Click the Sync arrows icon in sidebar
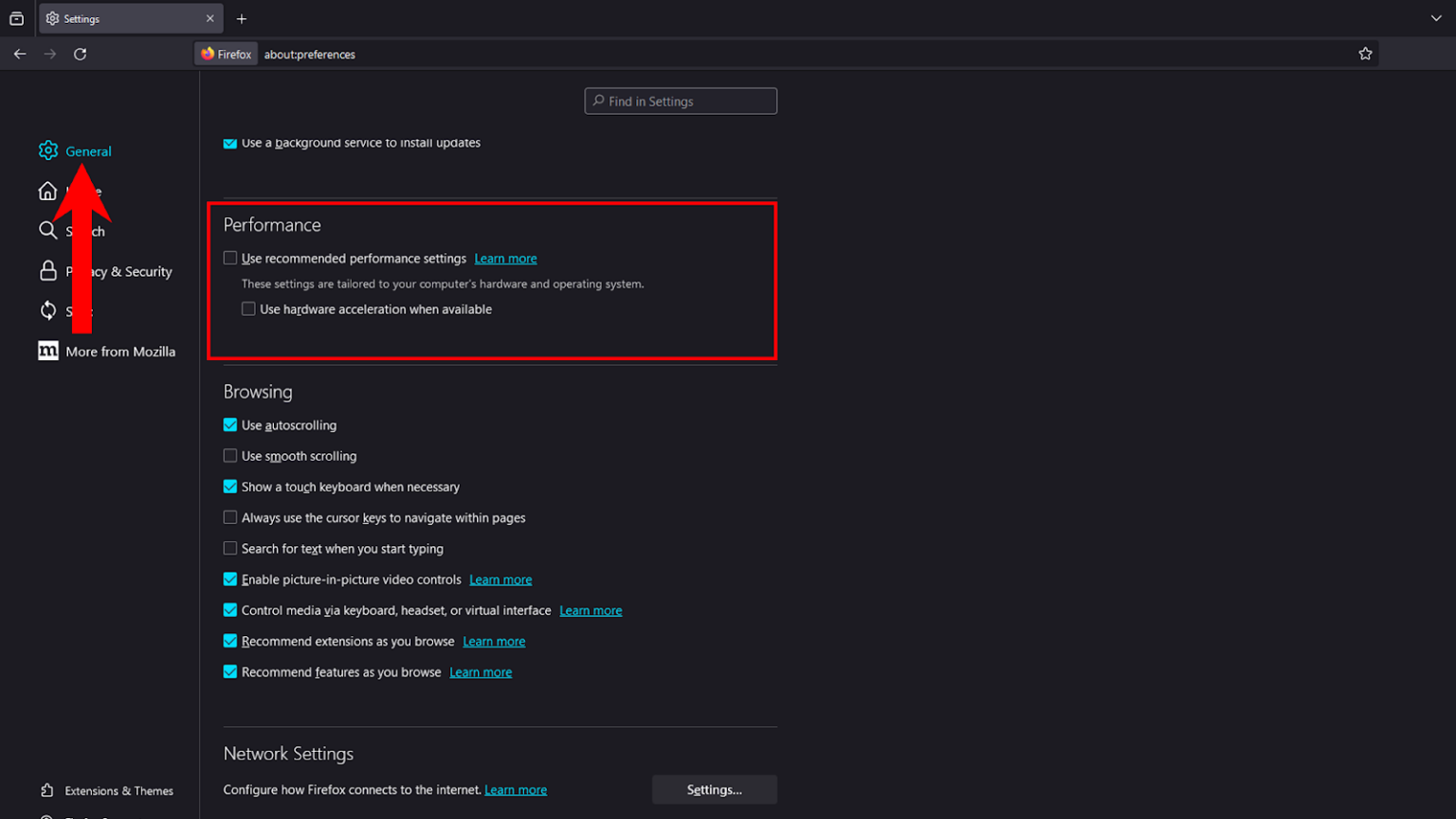The width and height of the screenshot is (1456, 819). click(47, 310)
